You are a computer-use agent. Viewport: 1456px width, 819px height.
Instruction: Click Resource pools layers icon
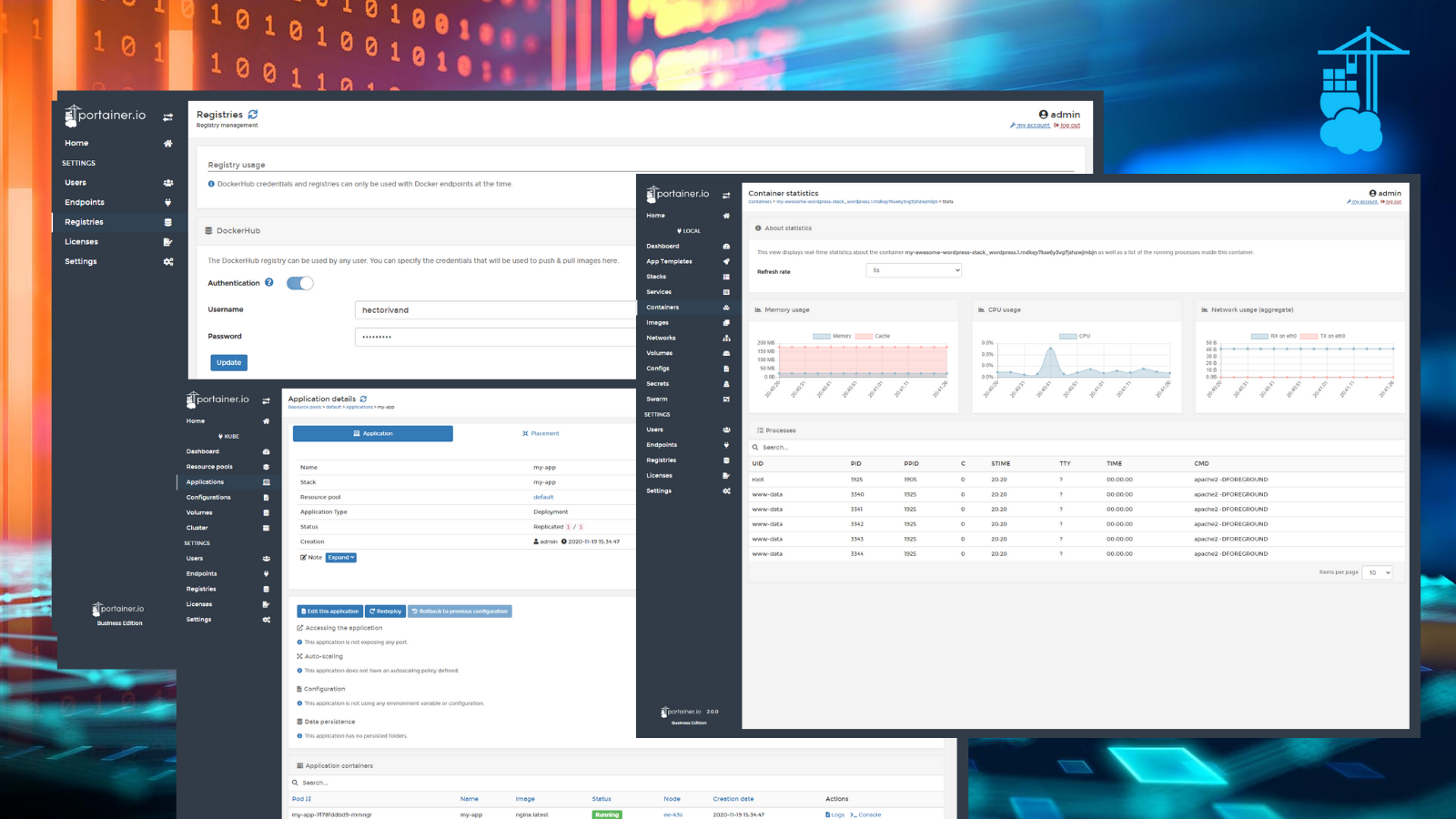pyautogui.click(x=266, y=467)
